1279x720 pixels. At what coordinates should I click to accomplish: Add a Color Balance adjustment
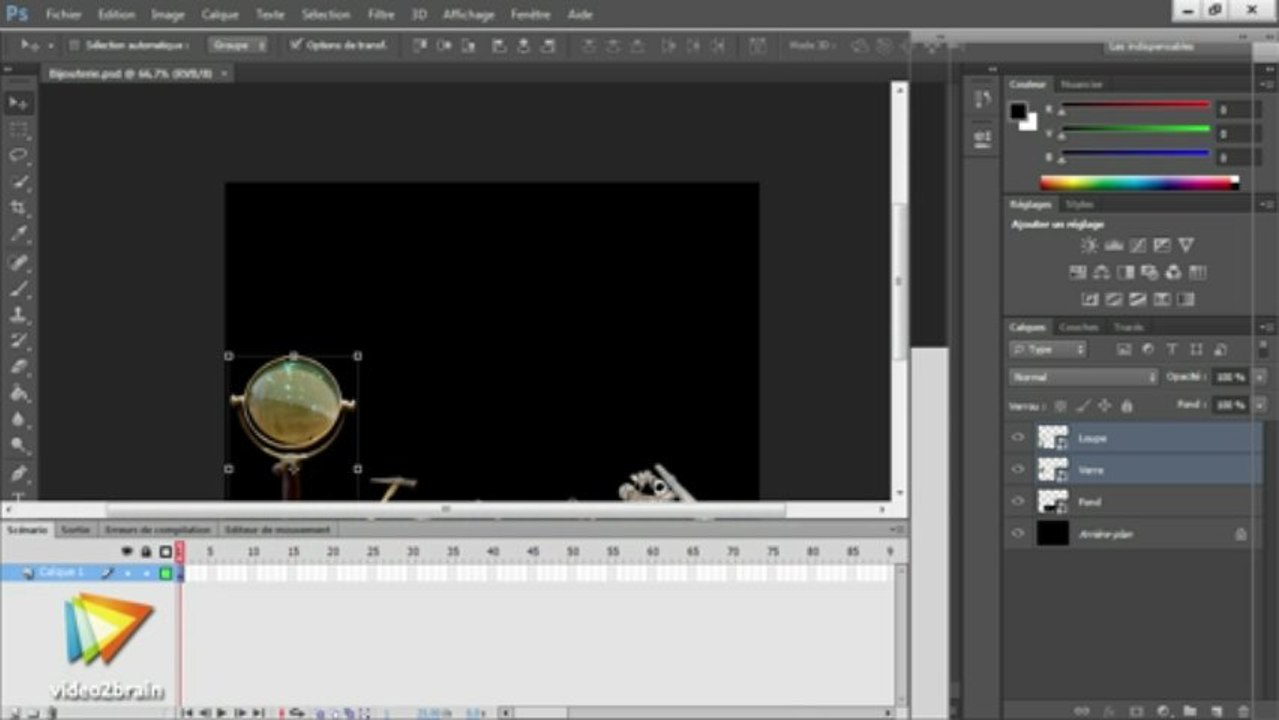click(1101, 272)
